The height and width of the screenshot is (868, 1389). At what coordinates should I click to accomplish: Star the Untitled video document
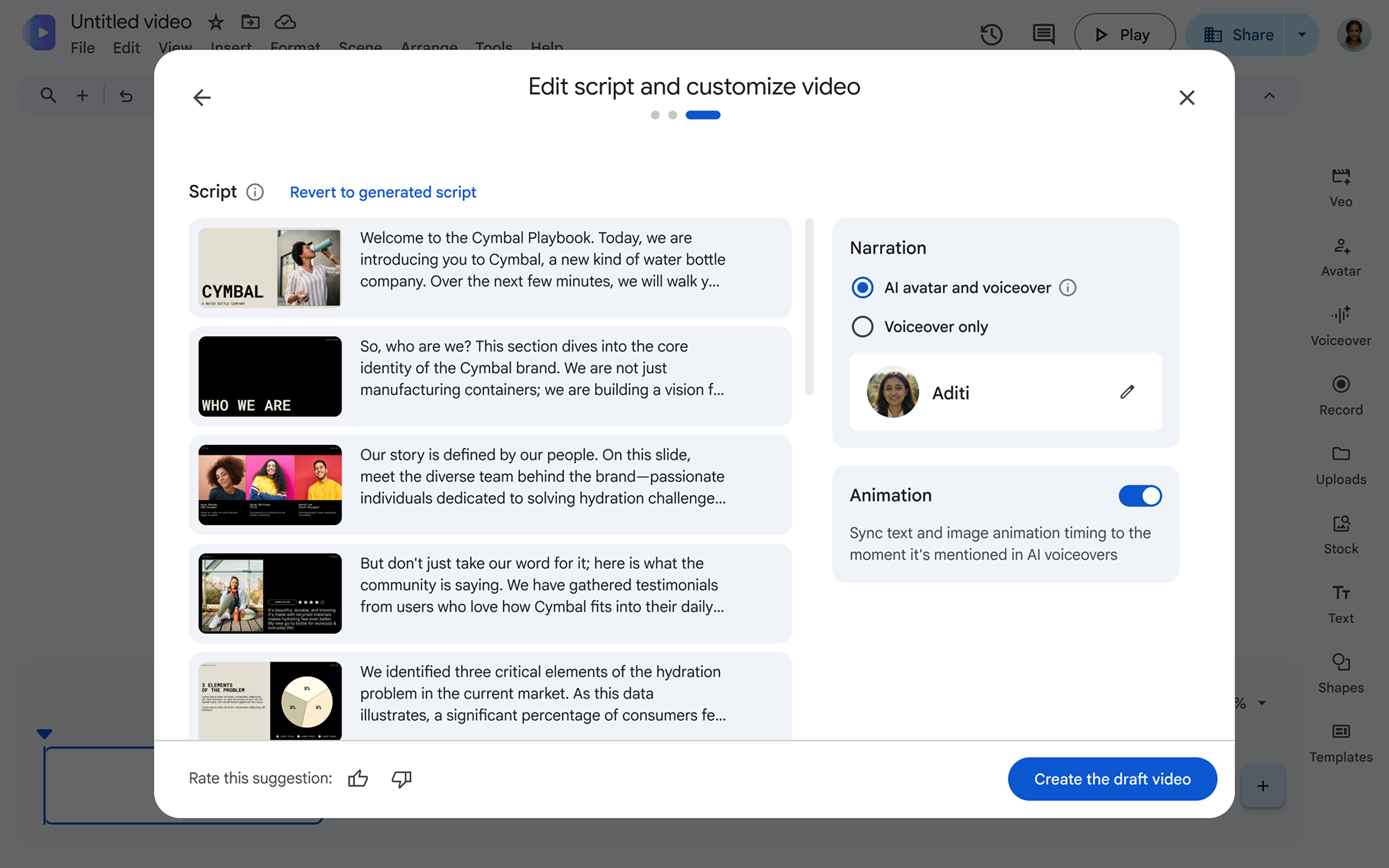pyautogui.click(x=216, y=22)
